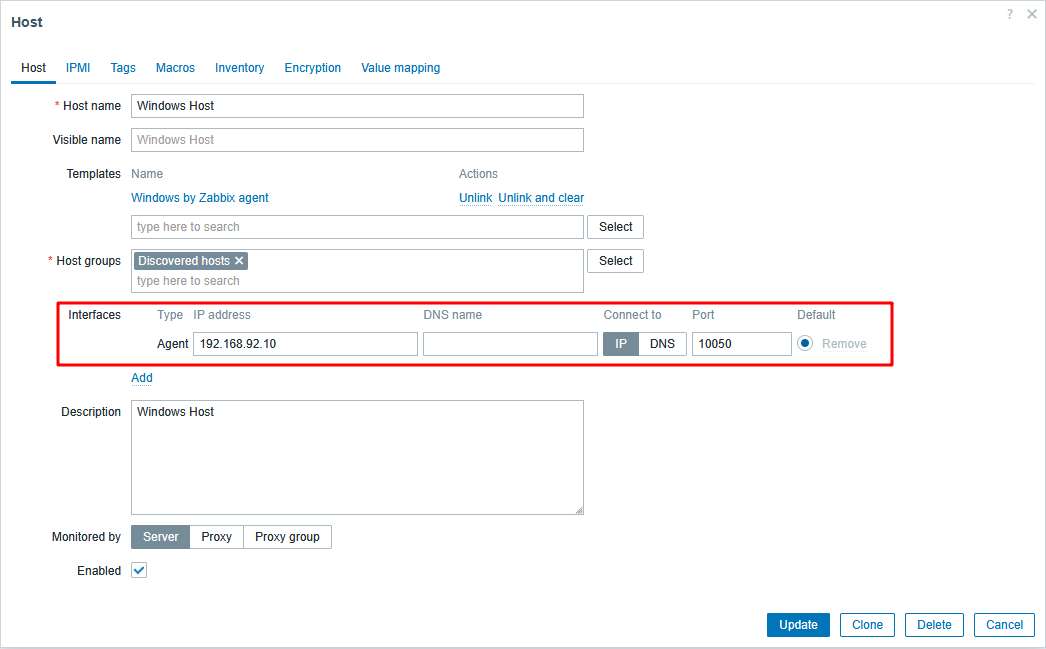Open the Macros tab
This screenshot has width=1046, height=649.
[175, 68]
